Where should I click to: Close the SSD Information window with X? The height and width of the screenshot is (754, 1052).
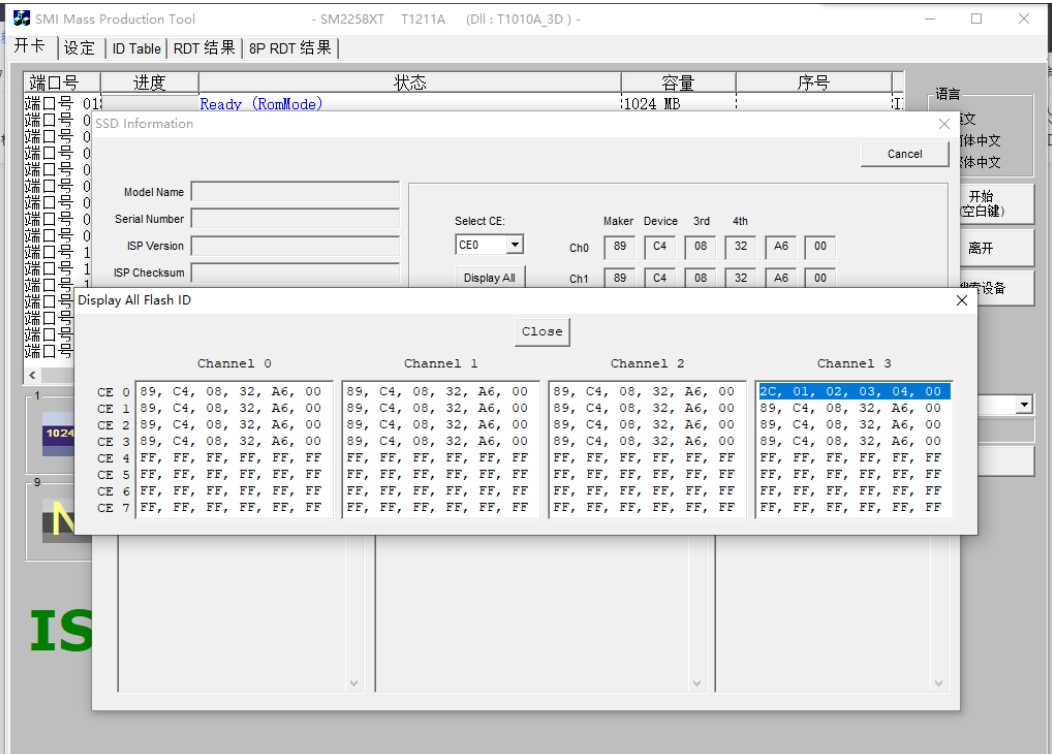click(x=944, y=124)
